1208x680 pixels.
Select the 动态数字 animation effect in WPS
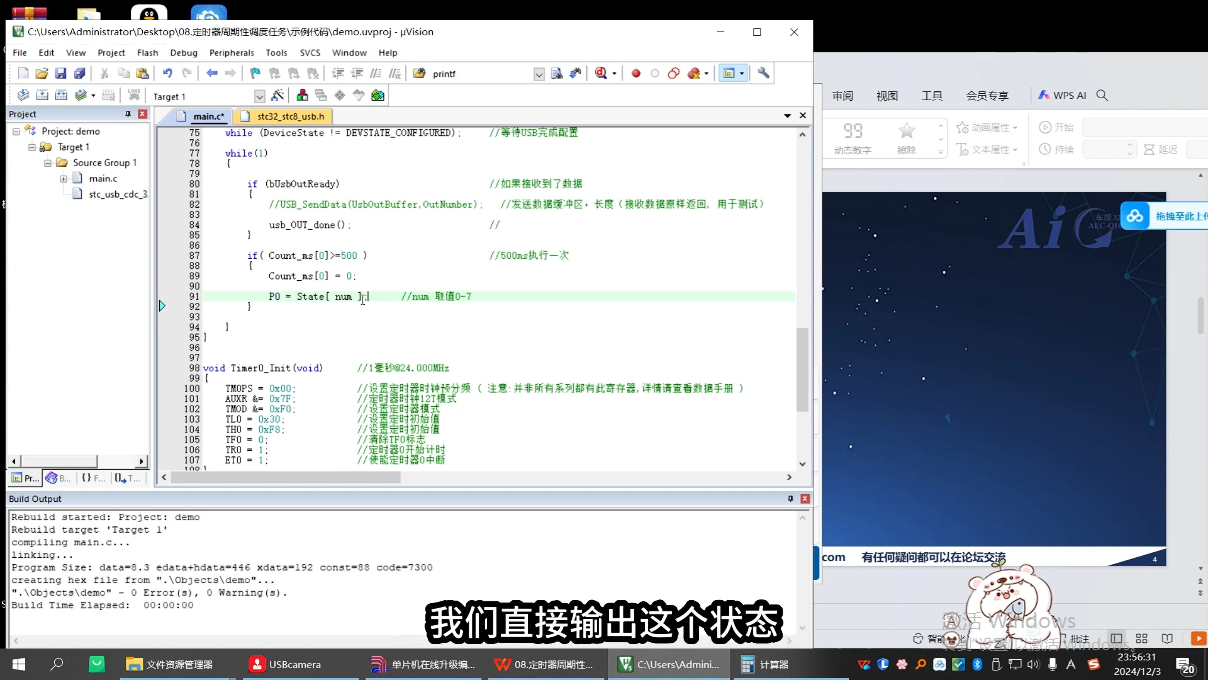point(853,139)
